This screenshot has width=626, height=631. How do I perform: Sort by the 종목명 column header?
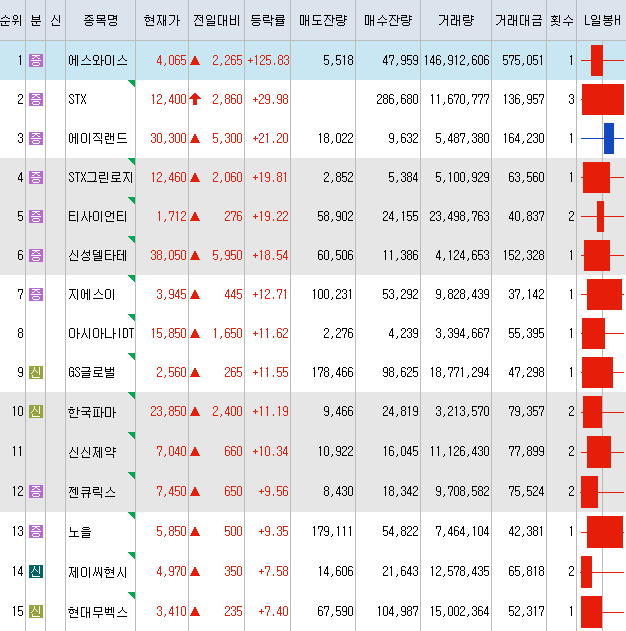101,20
